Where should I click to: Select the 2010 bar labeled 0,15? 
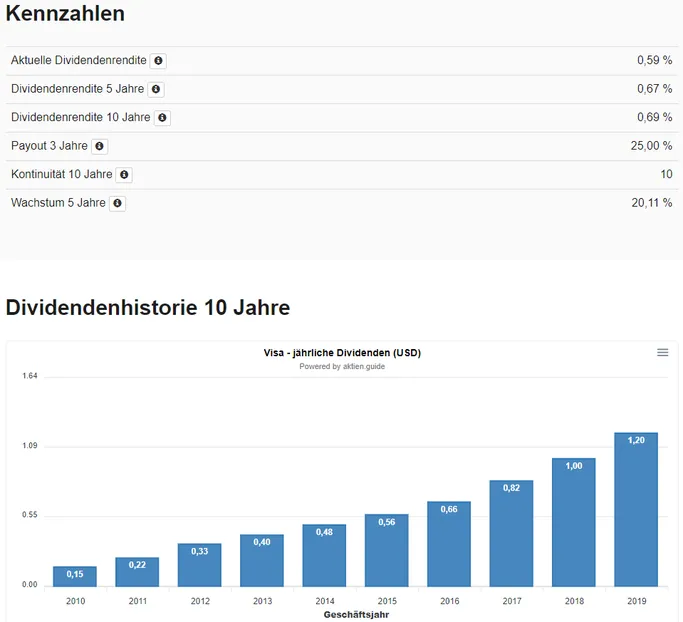pyautogui.click(x=75, y=576)
